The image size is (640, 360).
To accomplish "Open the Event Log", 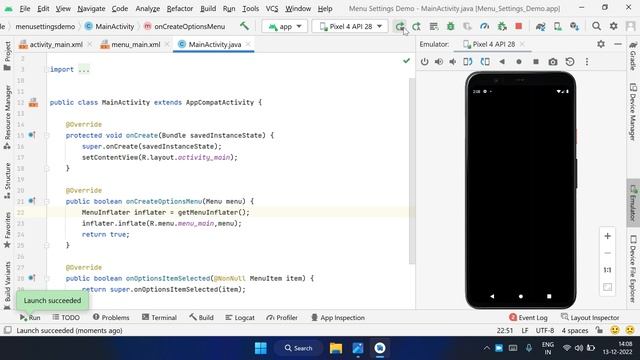I will (x=528, y=318).
